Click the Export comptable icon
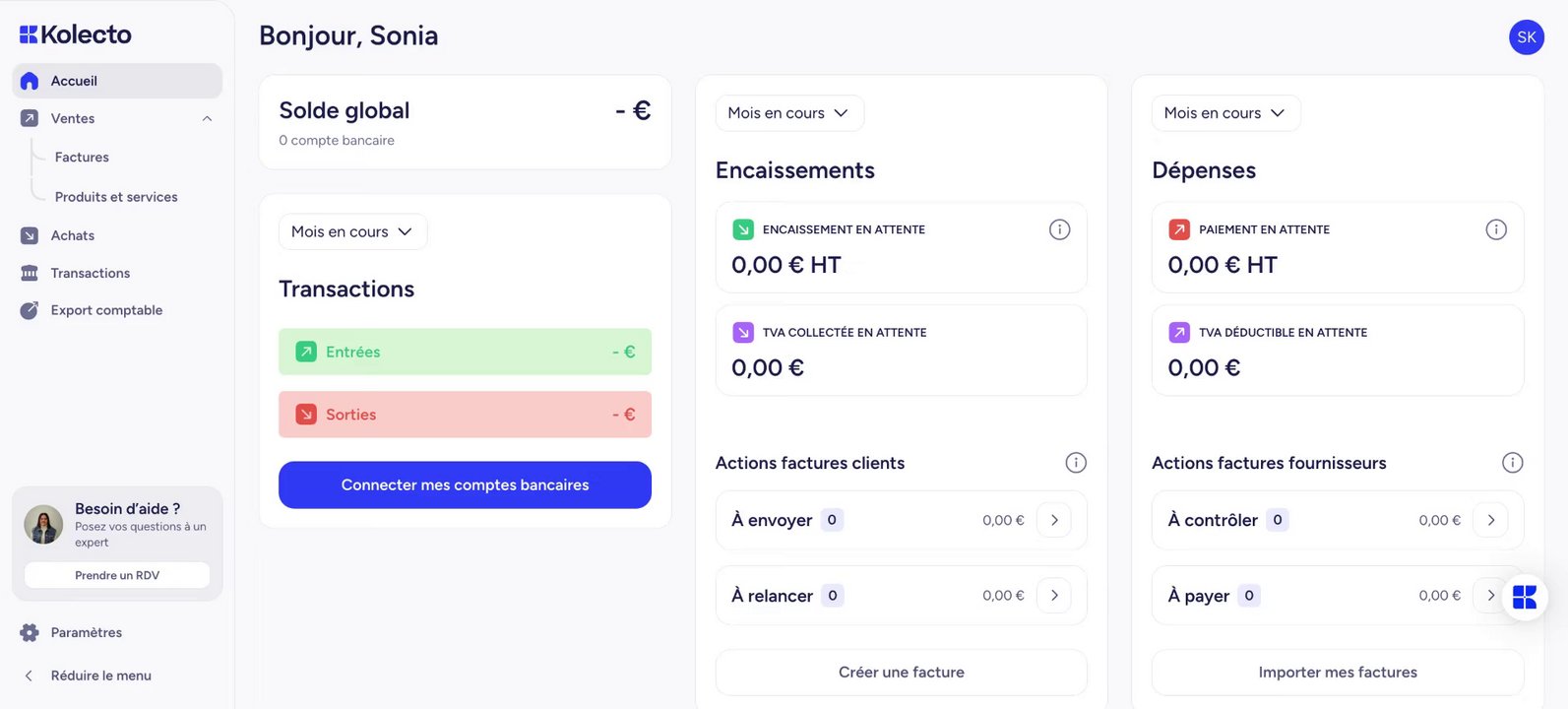 point(30,310)
